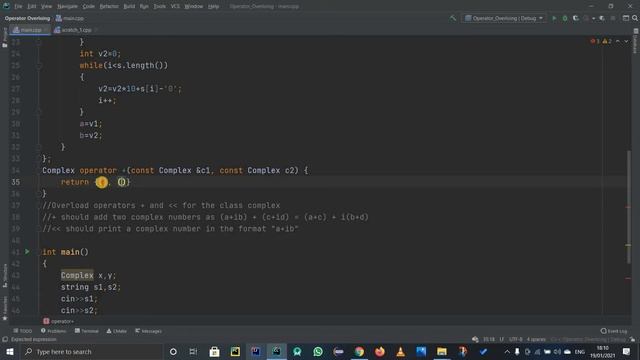The image size is (640, 360).
Task: Click the Build hammer icon
Action: click(453, 18)
